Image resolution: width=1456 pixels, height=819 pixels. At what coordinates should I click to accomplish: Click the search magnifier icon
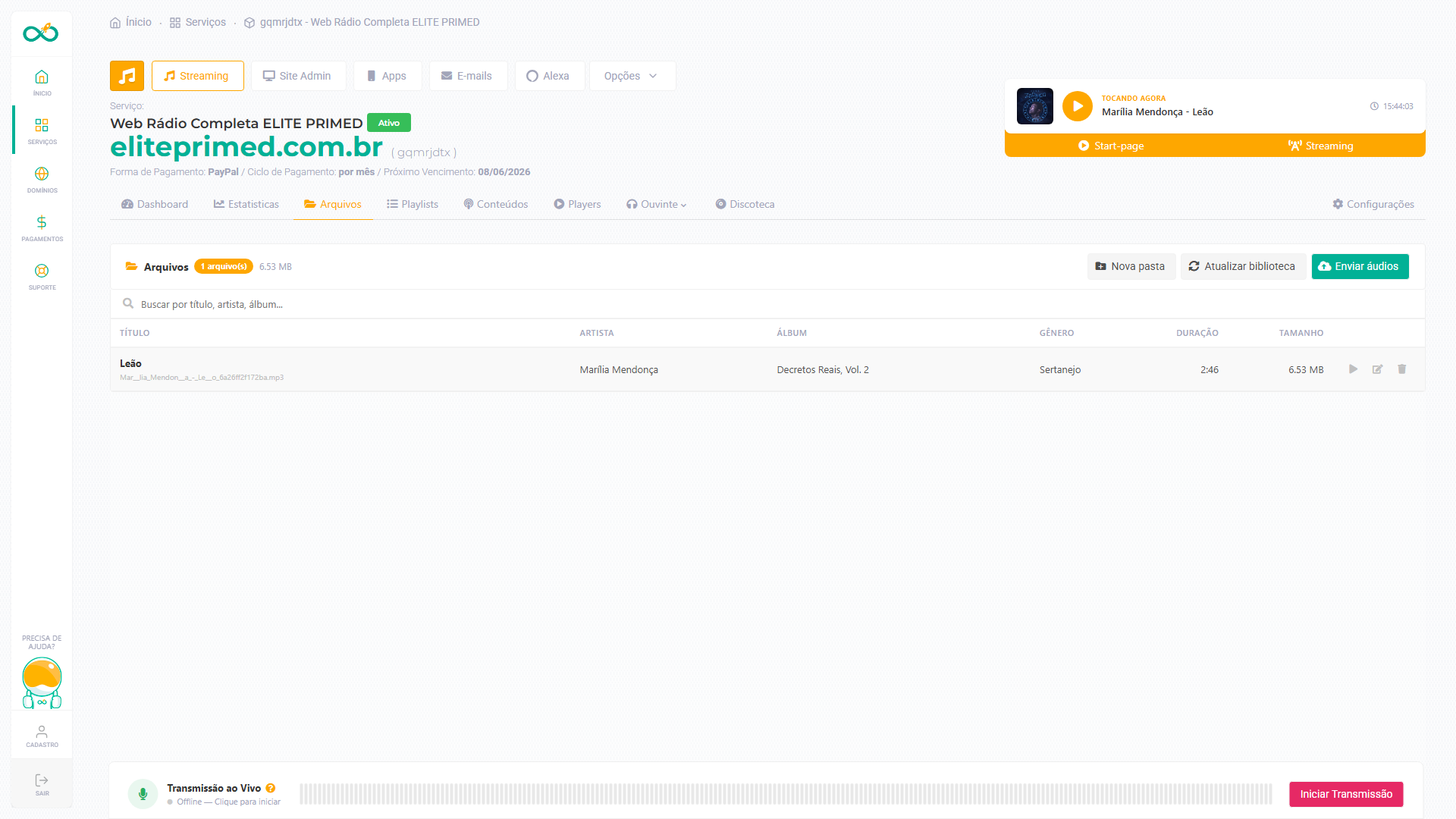pyautogui.click(x=128, y=304)
